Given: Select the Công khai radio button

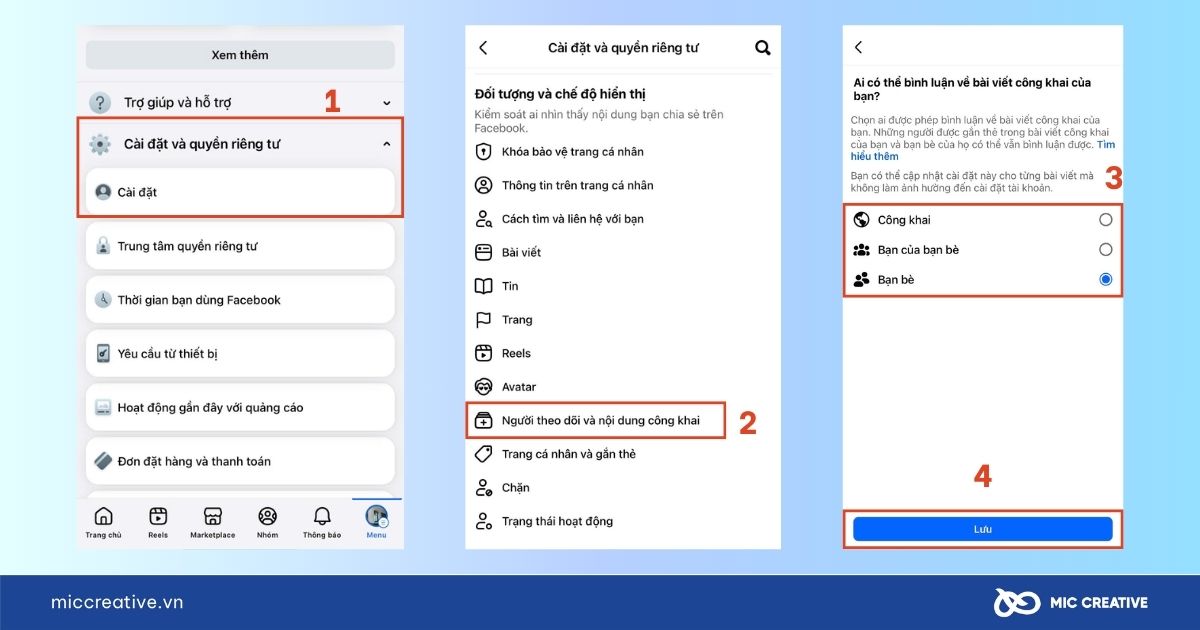Looking at the screenshot, I should (1105, 220).
